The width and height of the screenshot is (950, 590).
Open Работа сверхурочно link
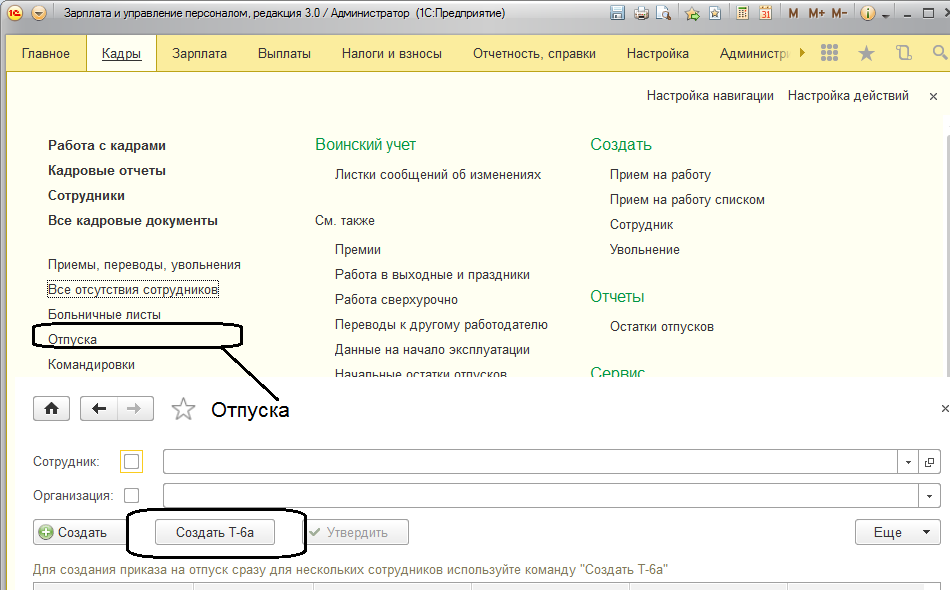click(396, 299)
